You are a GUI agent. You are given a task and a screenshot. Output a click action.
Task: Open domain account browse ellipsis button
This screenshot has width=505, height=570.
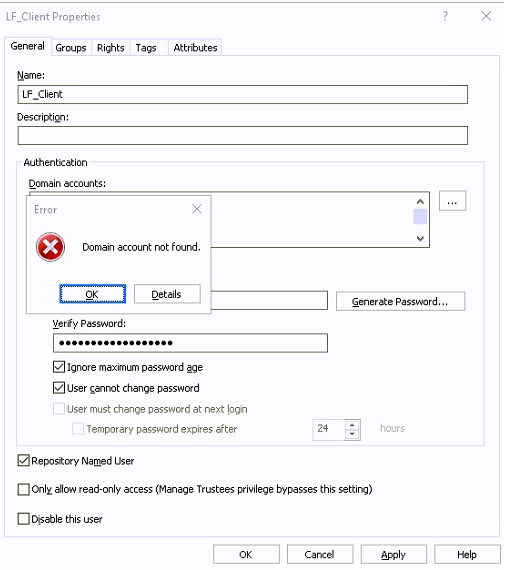pyautogui.click(x=452, y=201)
